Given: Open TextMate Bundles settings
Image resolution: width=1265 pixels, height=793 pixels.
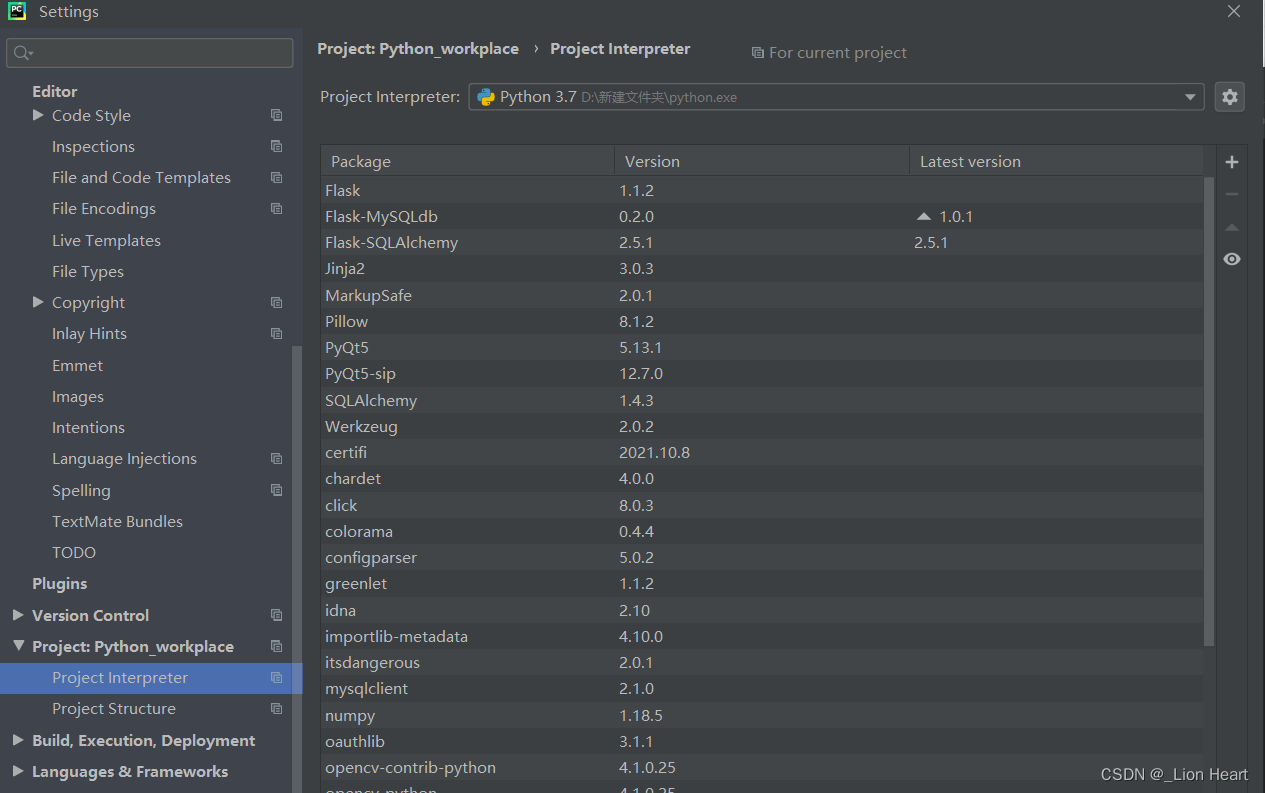Looking at the screenshot, I should 117,521.
